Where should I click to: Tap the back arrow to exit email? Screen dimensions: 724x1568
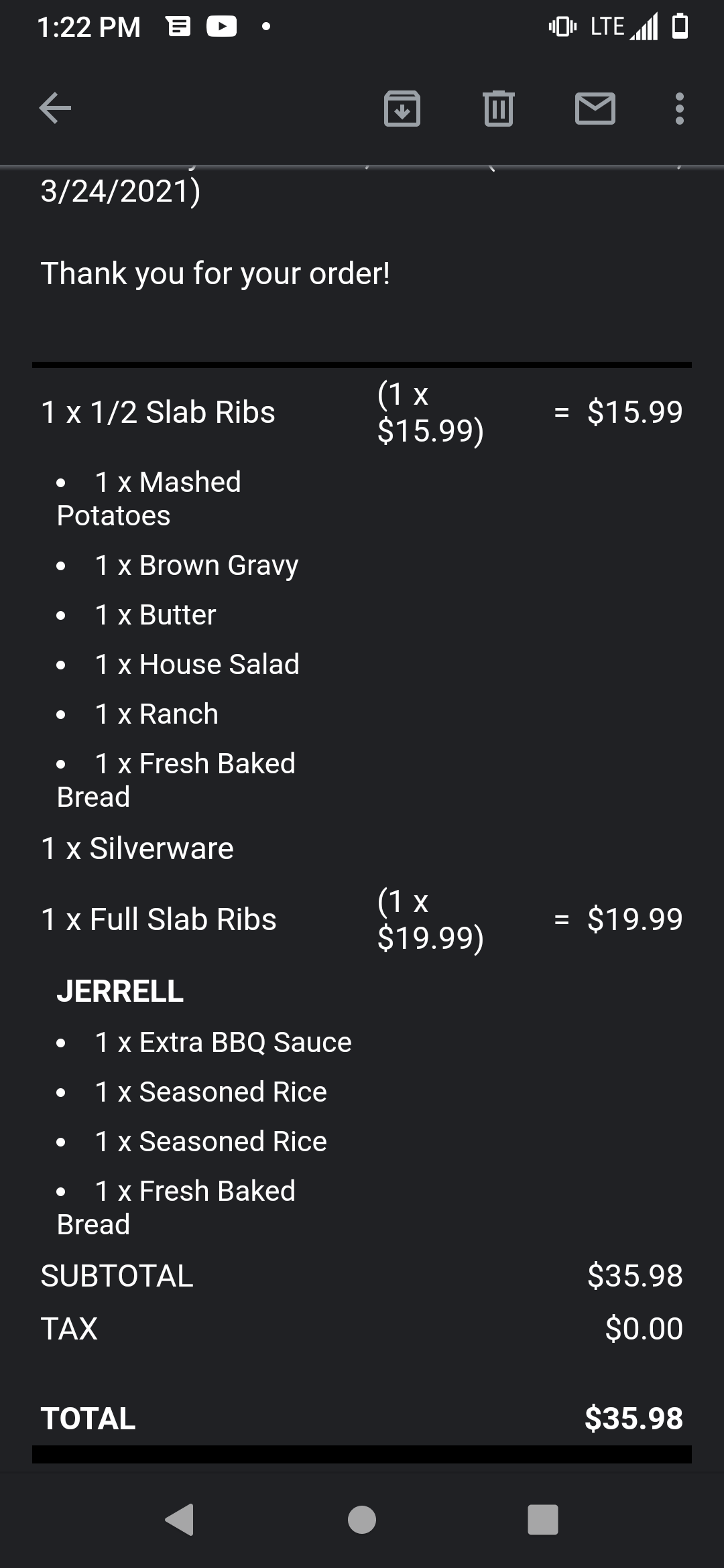coord(55,108)
